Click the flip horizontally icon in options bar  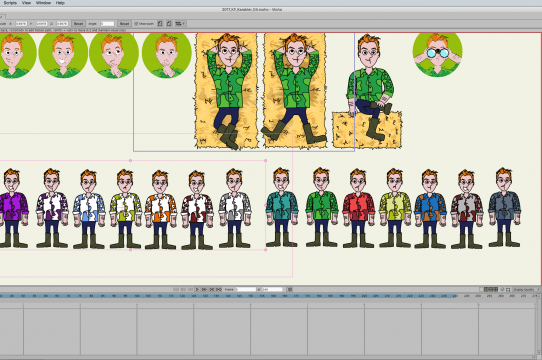(x=160, y=24)
